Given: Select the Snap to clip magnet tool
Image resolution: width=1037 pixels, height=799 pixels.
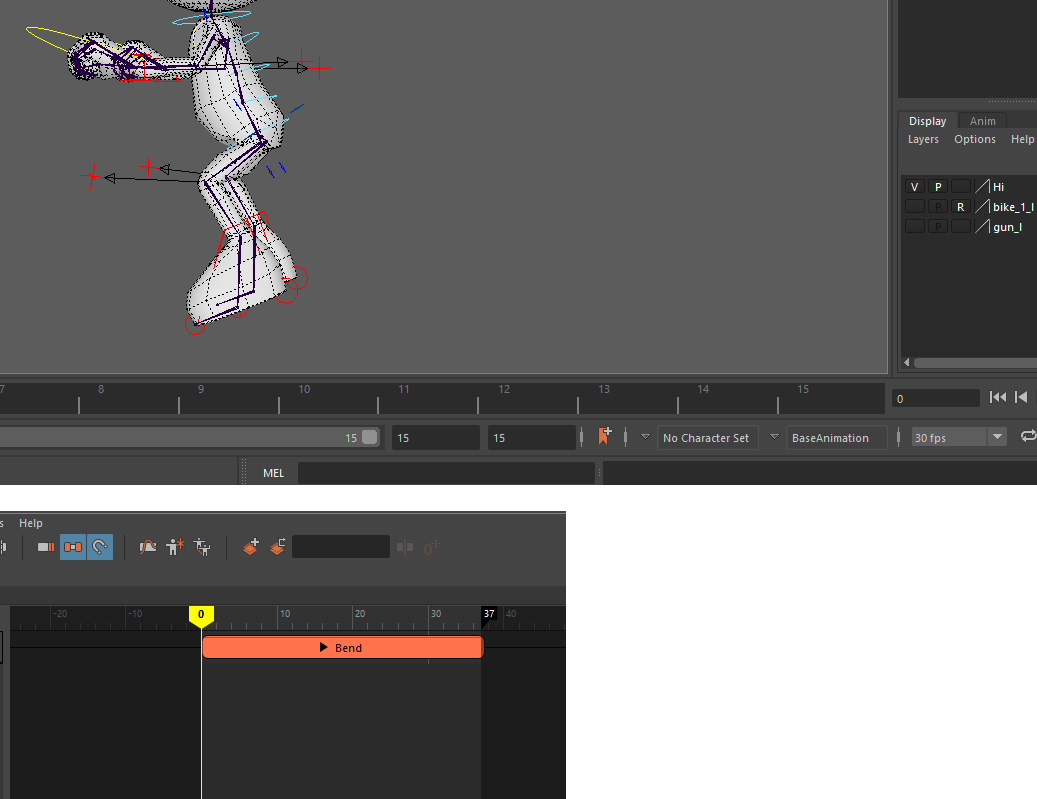Looking at the screenshot, I should 100,546.
